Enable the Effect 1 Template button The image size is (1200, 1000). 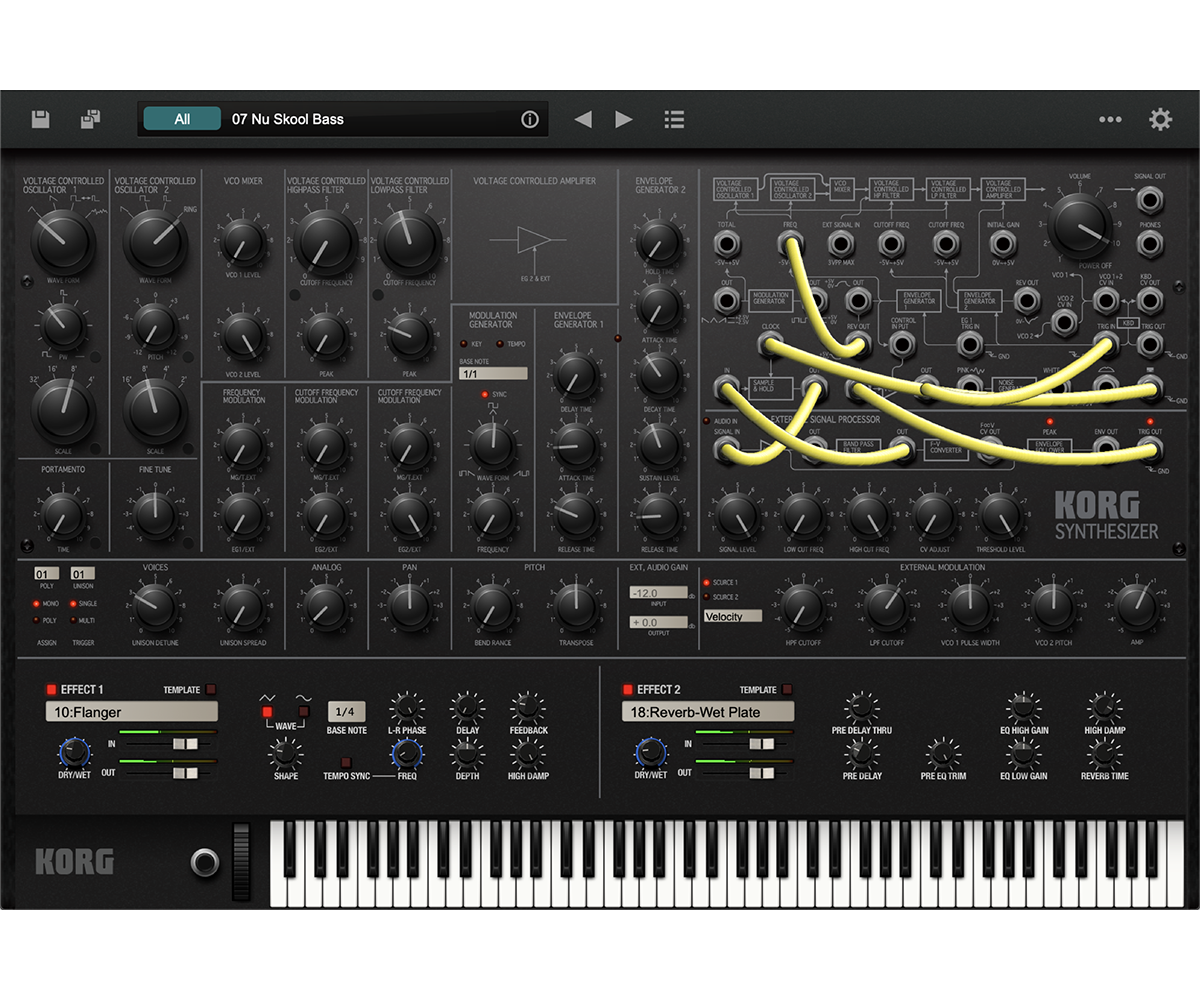pos(211,689)
